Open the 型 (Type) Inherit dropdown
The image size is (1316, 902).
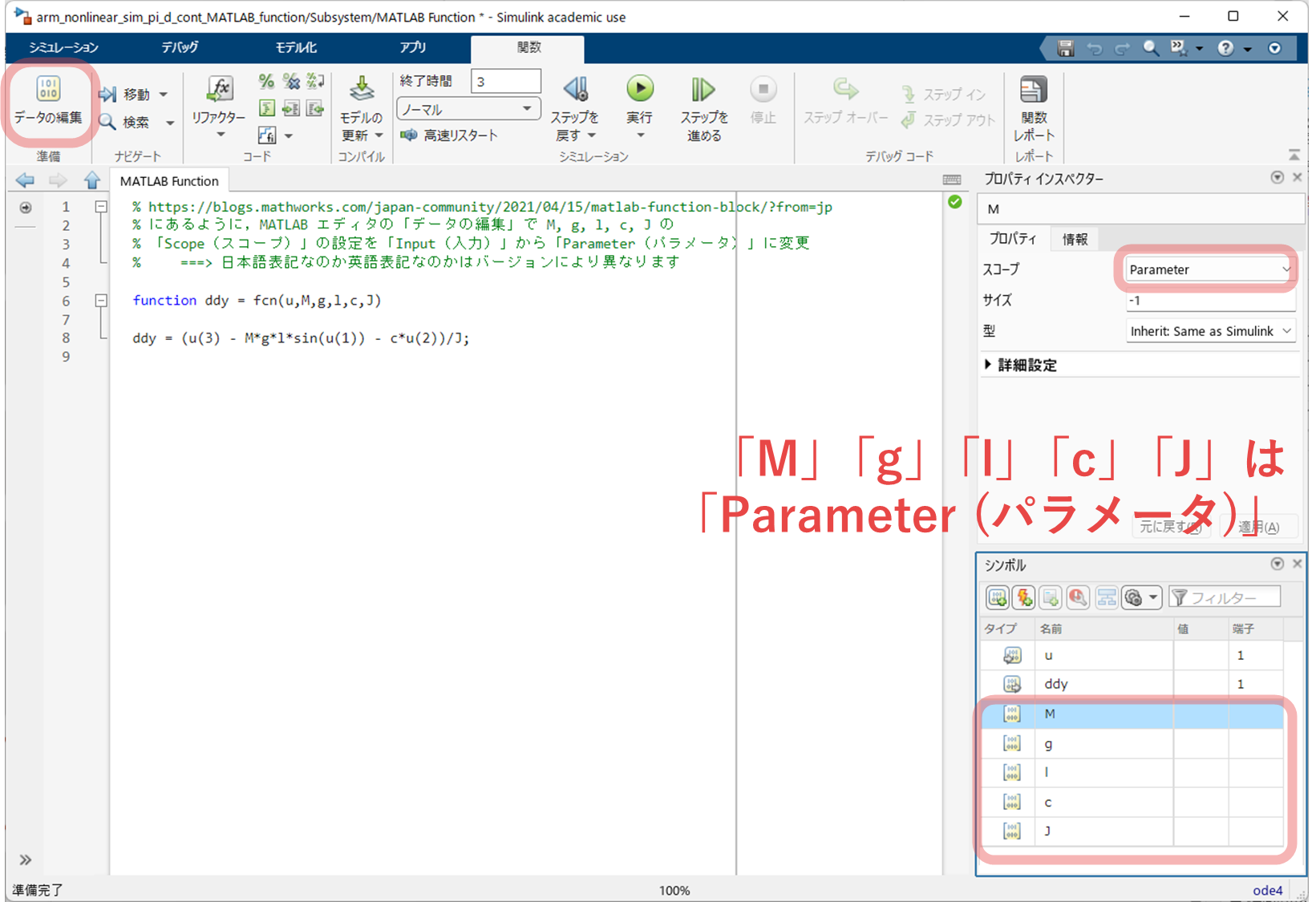(1211, 331)
